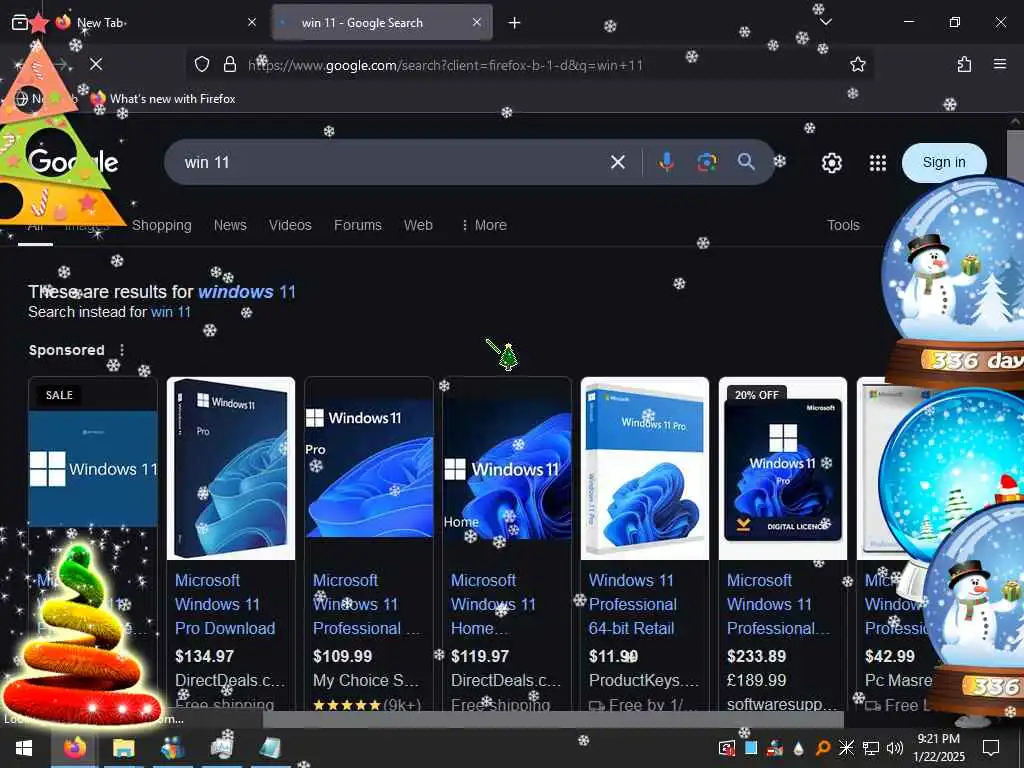Click inside the Google search box with win 11
Image resolution: width=1024 pixels, height=768 pixels.
point(392,162)
